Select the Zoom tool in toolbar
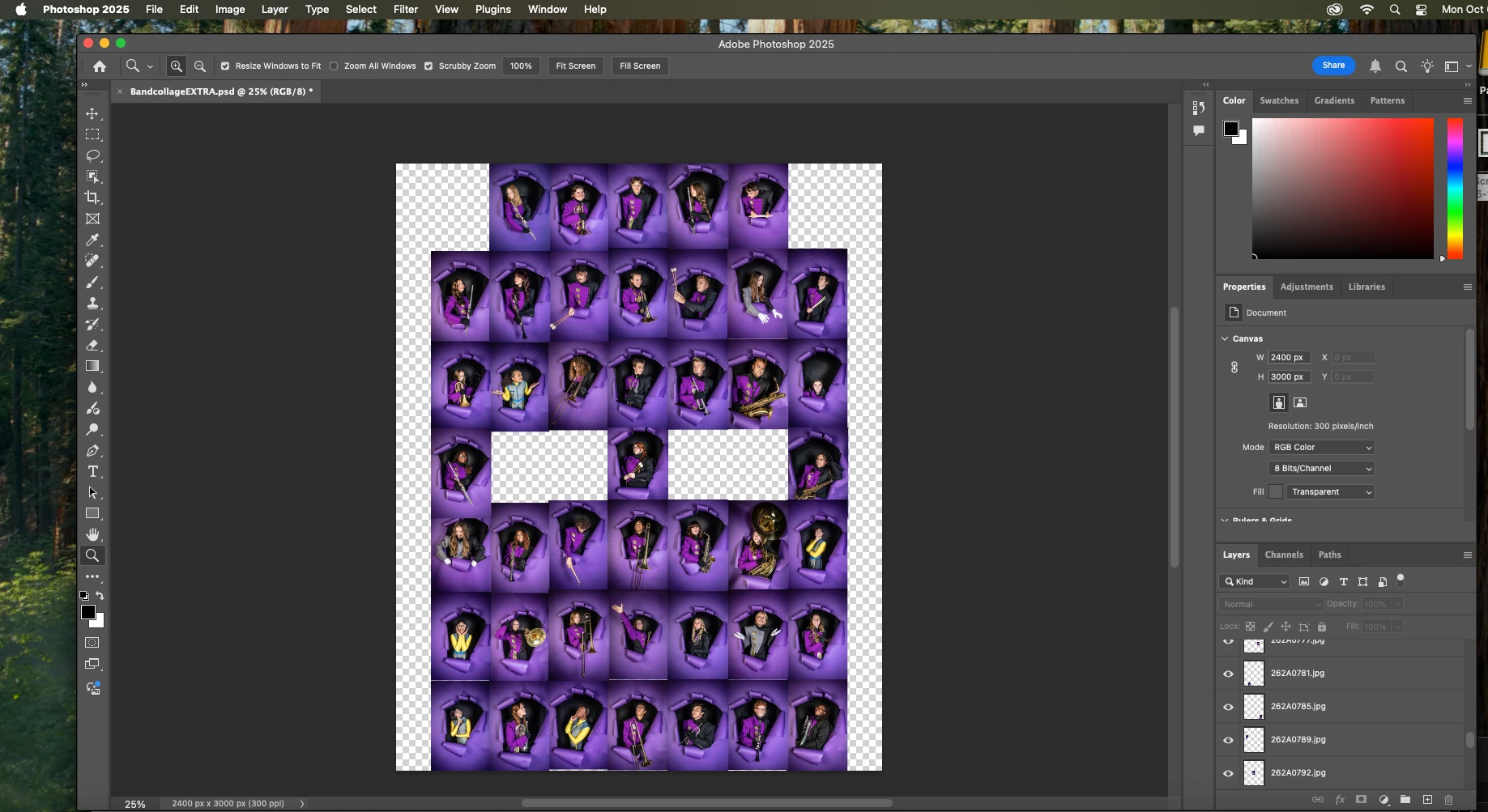The image size is (1488, 812). 92,555
